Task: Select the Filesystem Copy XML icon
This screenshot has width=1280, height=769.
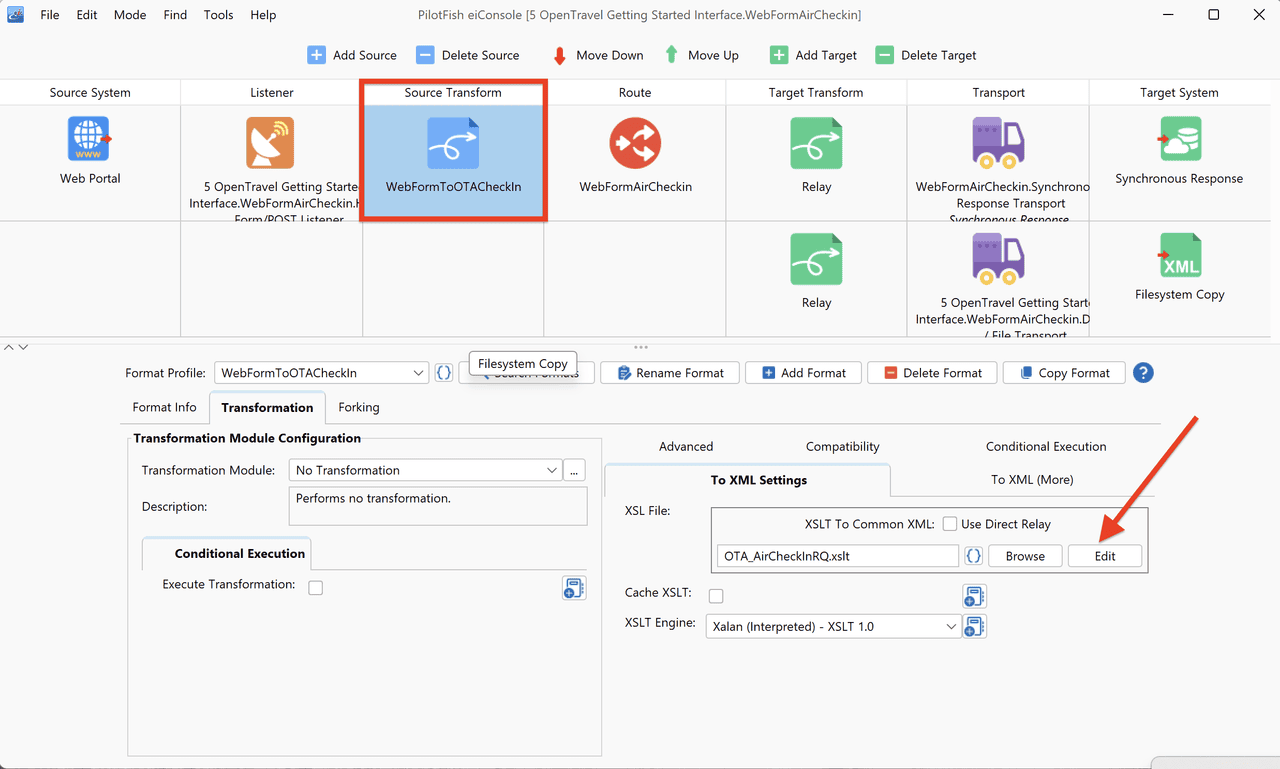Action: 1179,255
